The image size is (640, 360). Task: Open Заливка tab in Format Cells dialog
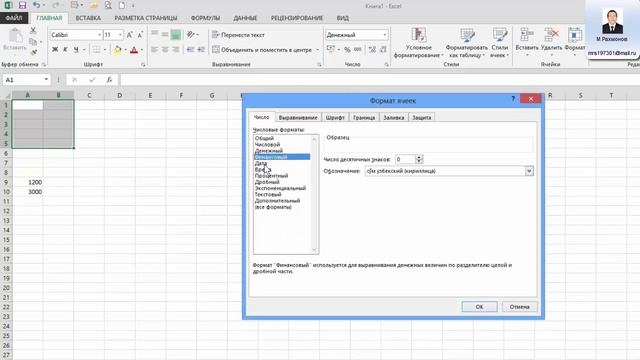pos(393,118)
